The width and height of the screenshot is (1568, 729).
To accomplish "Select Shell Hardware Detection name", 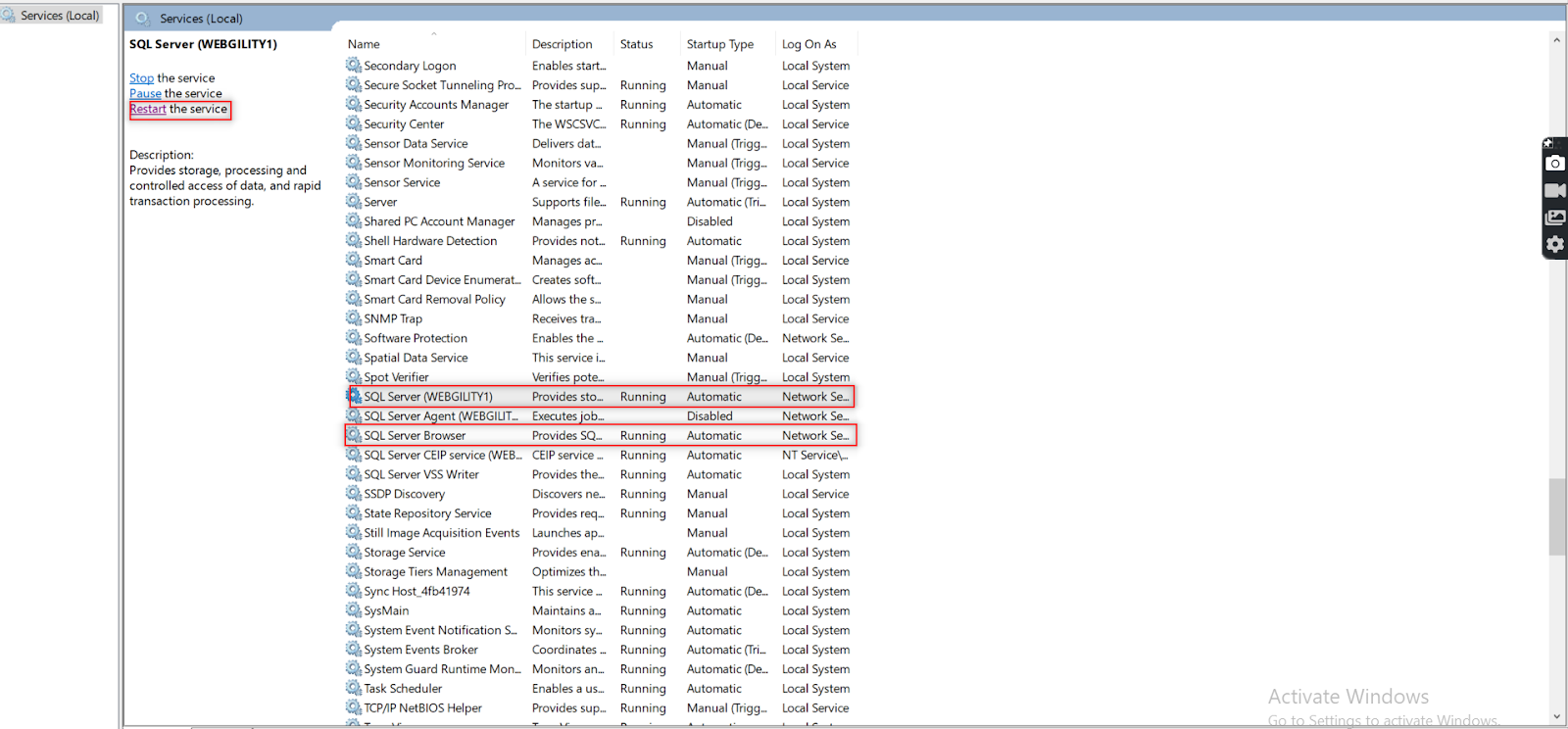I will (430, 241).
